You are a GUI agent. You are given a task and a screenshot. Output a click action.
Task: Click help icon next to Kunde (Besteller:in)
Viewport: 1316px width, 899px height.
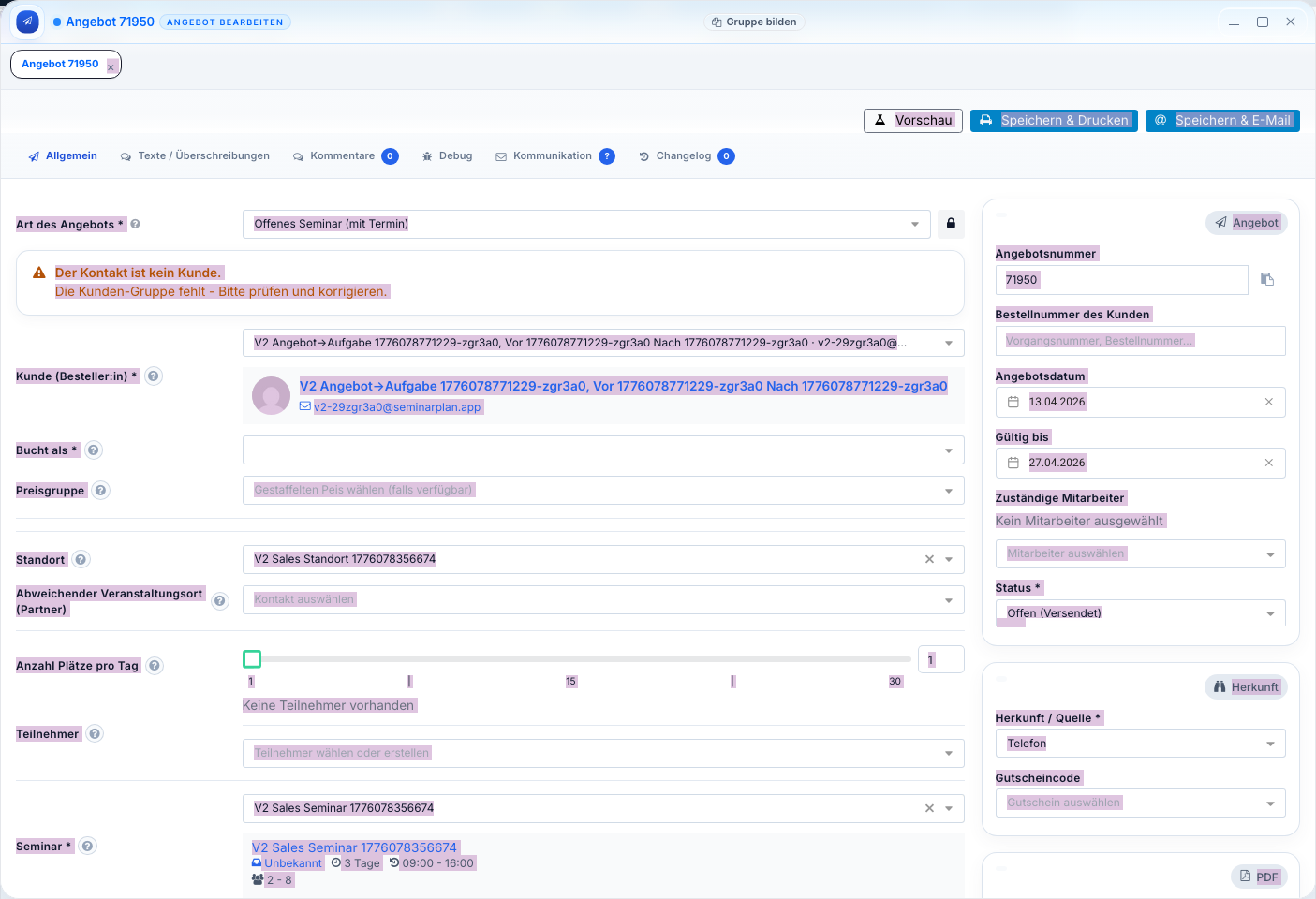tap(154, 376)
